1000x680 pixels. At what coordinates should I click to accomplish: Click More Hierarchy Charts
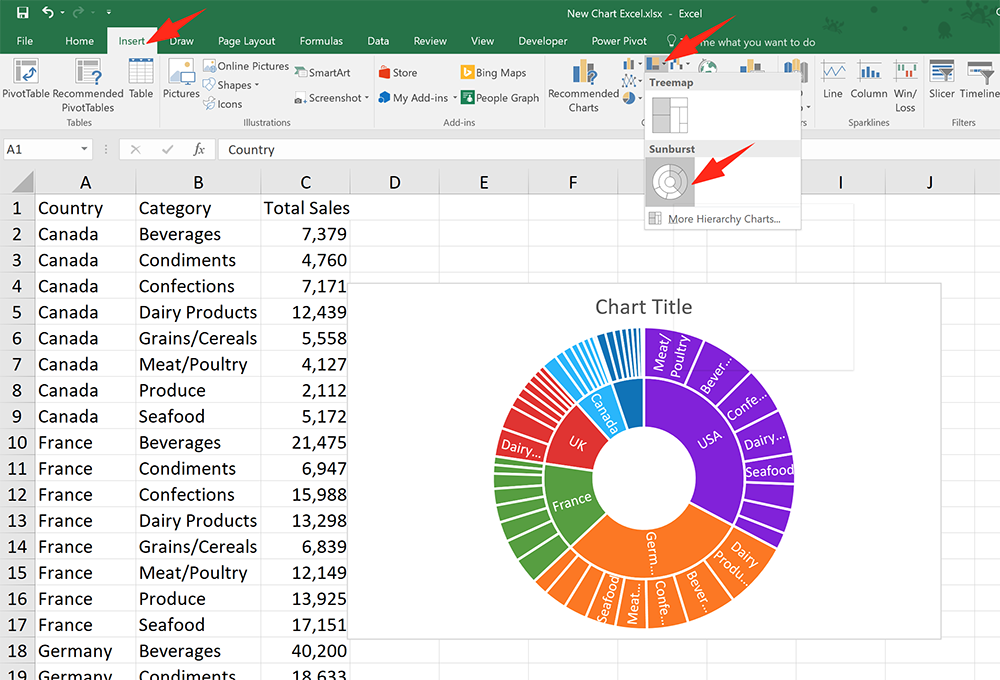click(x=722, y=218)
